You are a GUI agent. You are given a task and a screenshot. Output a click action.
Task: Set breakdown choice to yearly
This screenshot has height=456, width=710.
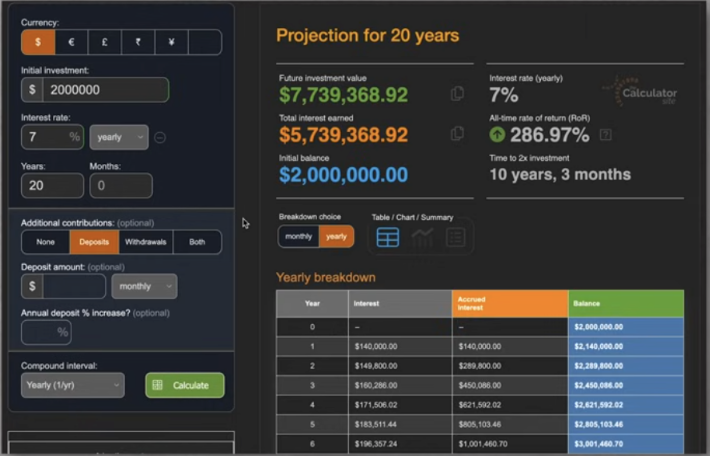[336, 236]
